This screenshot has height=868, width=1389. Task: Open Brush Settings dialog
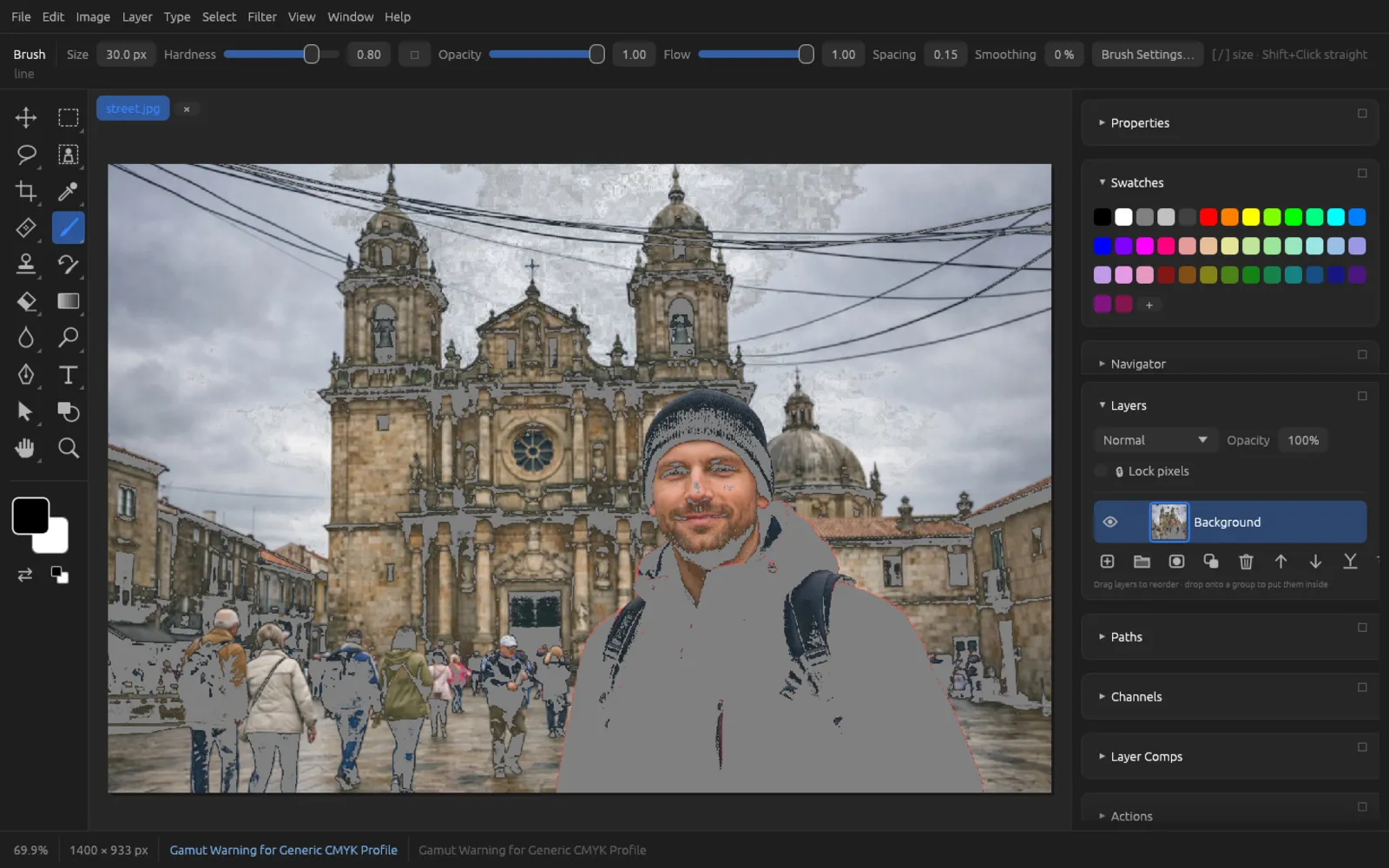pos(1147,54)
